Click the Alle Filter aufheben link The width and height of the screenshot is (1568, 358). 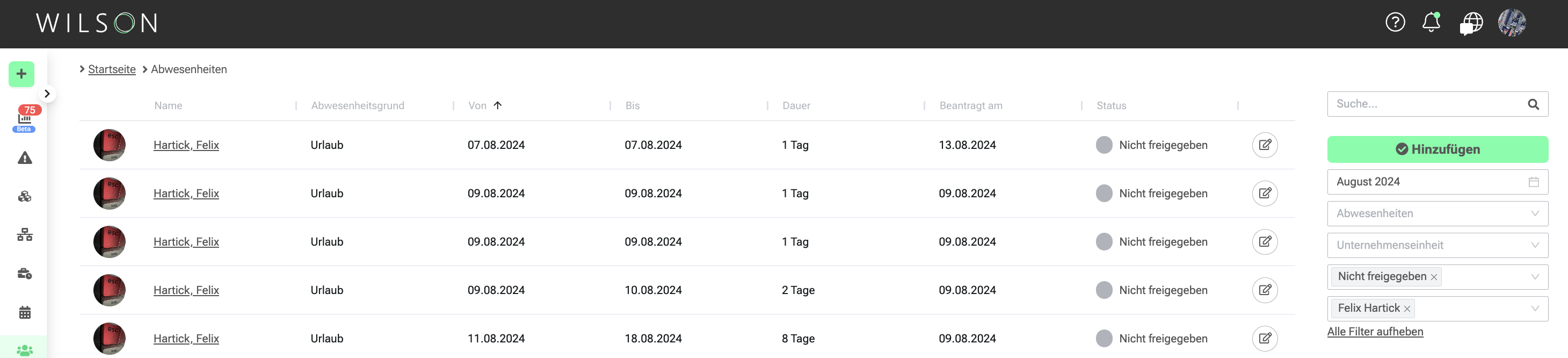1375,332
